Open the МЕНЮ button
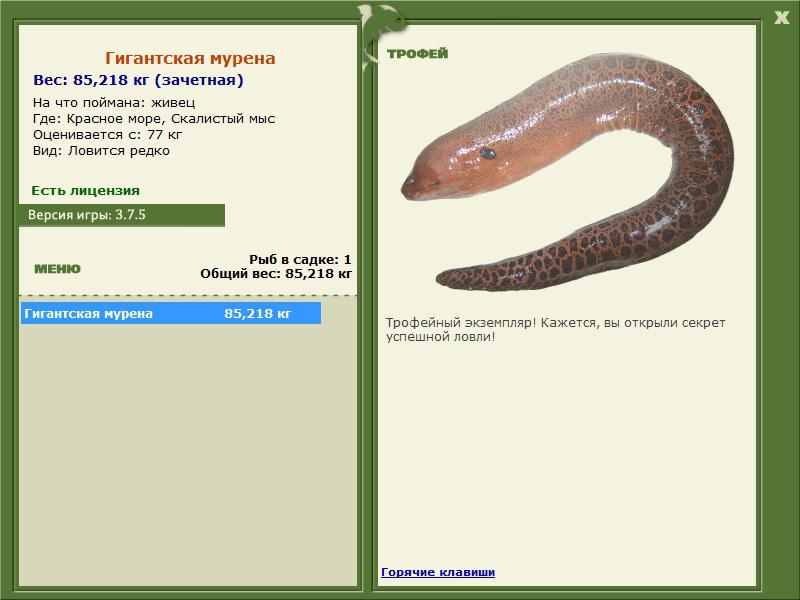The width and height of the screenshot is (800, 600). [x=57, y=269]
